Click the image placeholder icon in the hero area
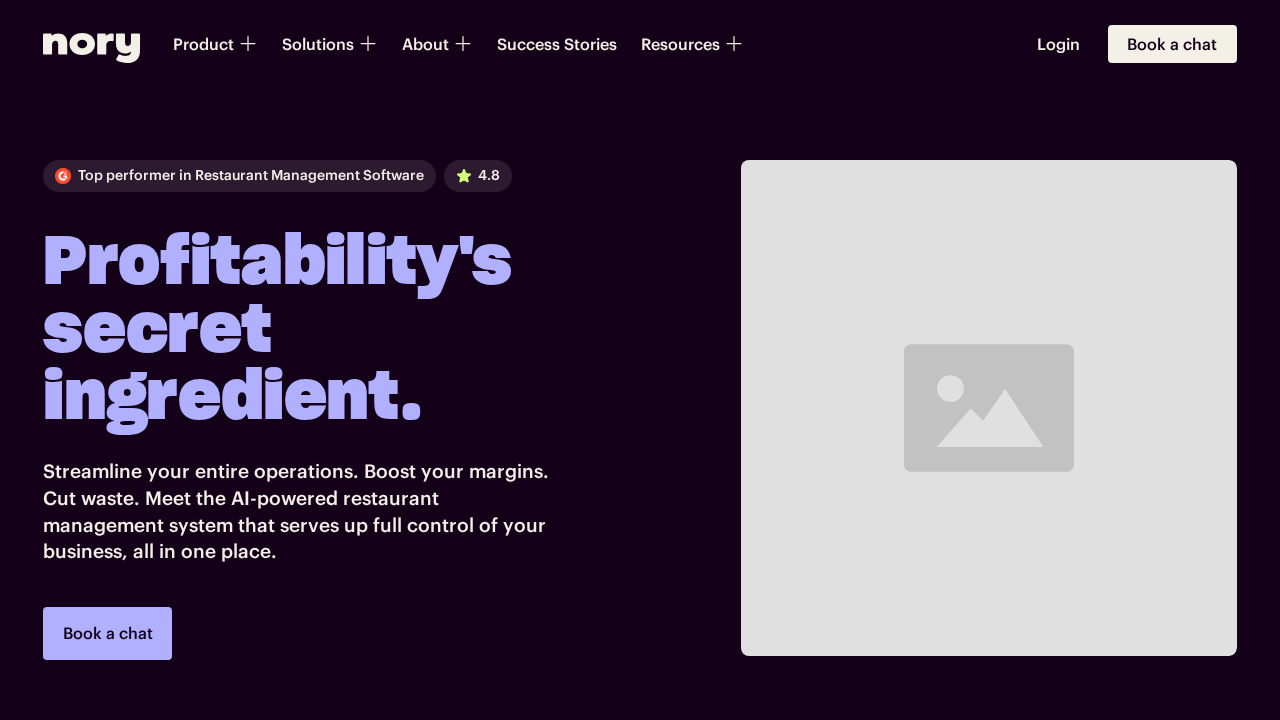 (989, 407)
